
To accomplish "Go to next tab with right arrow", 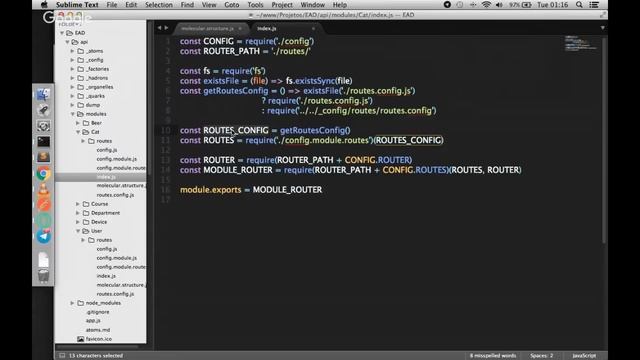I will pyautogui.click(x=166, y=28).
